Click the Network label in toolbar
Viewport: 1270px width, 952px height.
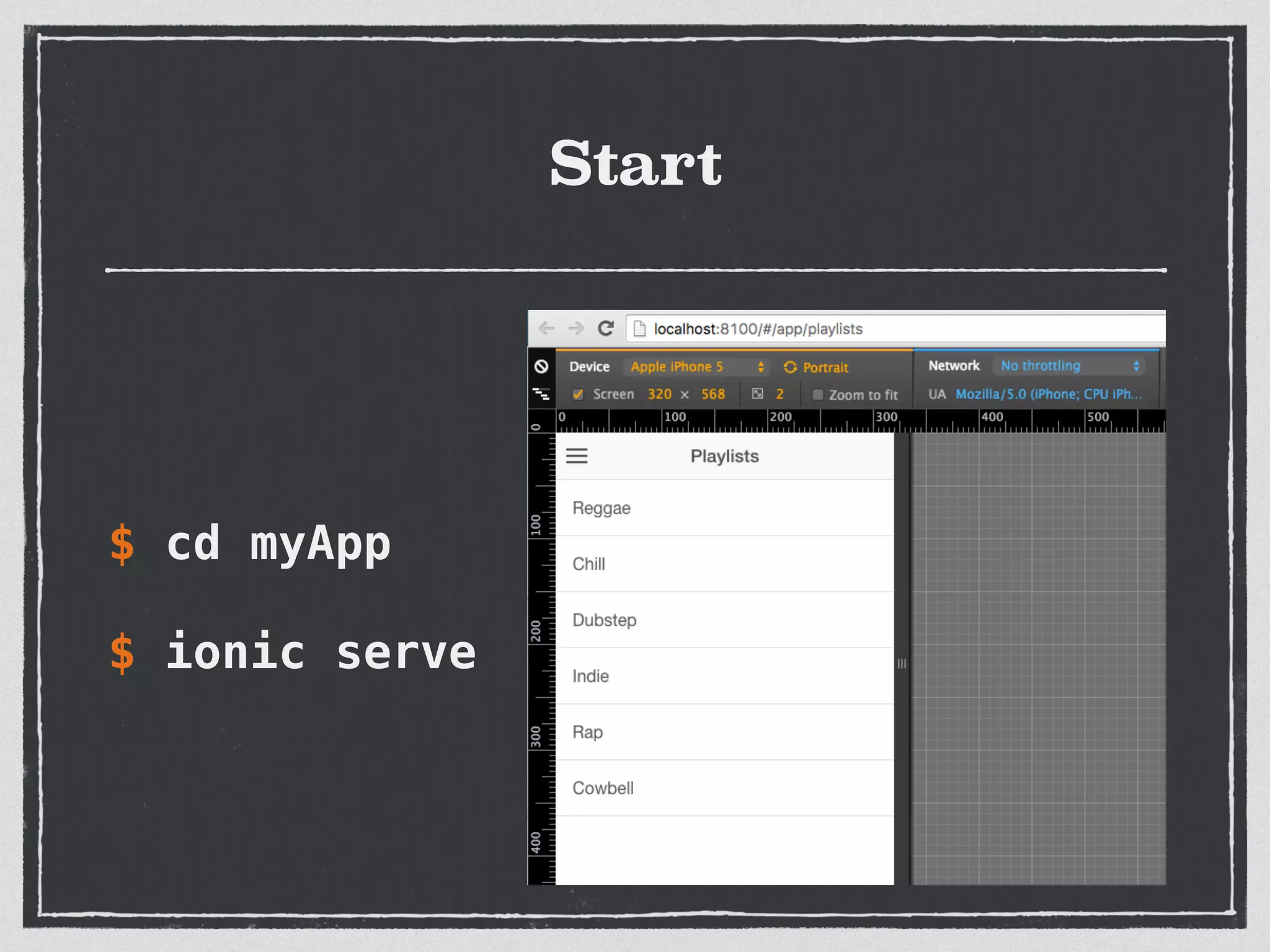(954, 366)
